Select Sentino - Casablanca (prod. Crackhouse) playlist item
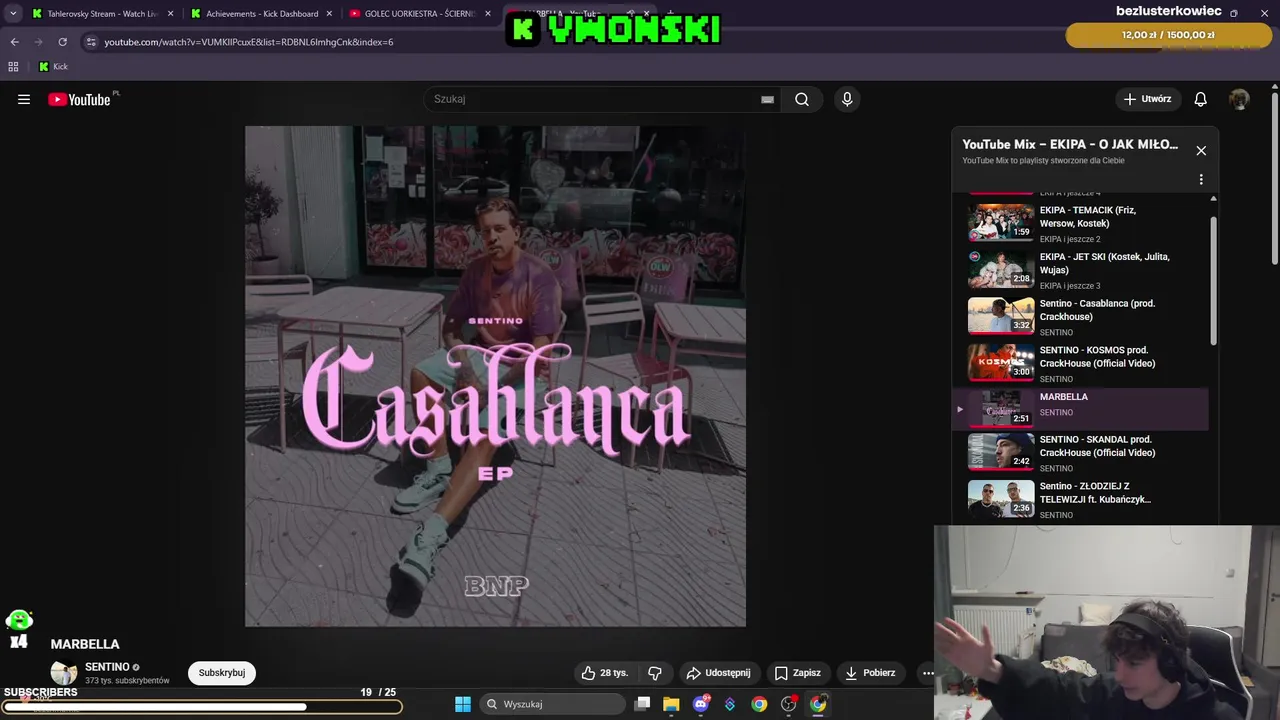 [x=1081, y=316]
